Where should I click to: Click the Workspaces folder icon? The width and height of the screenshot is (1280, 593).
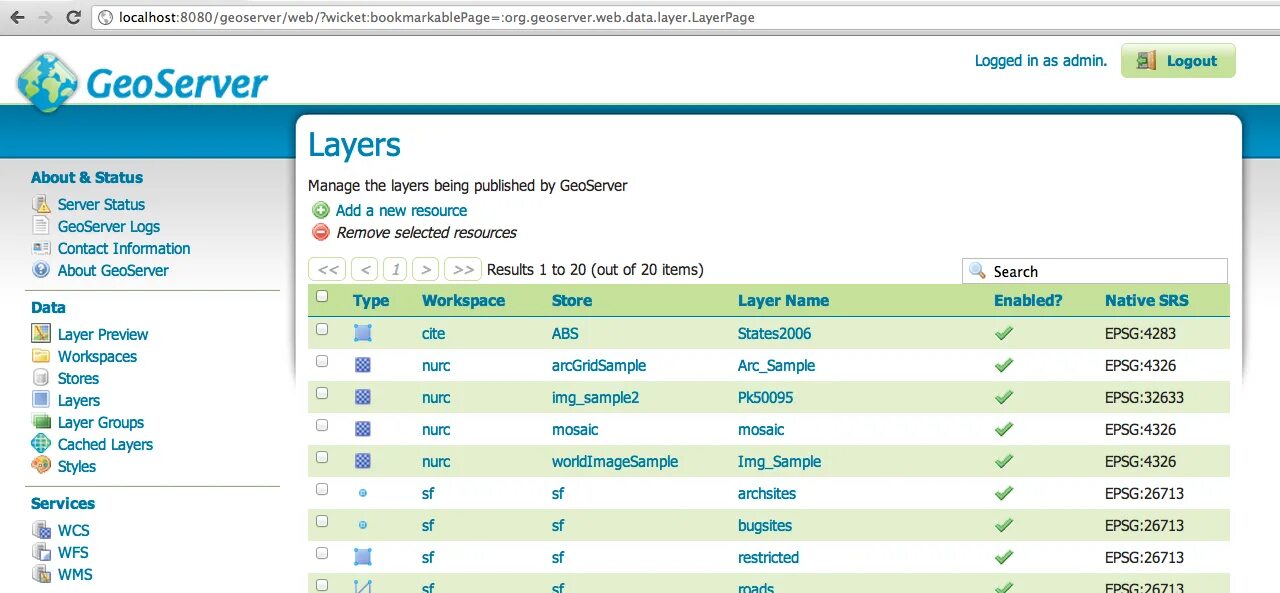[41, 356]
